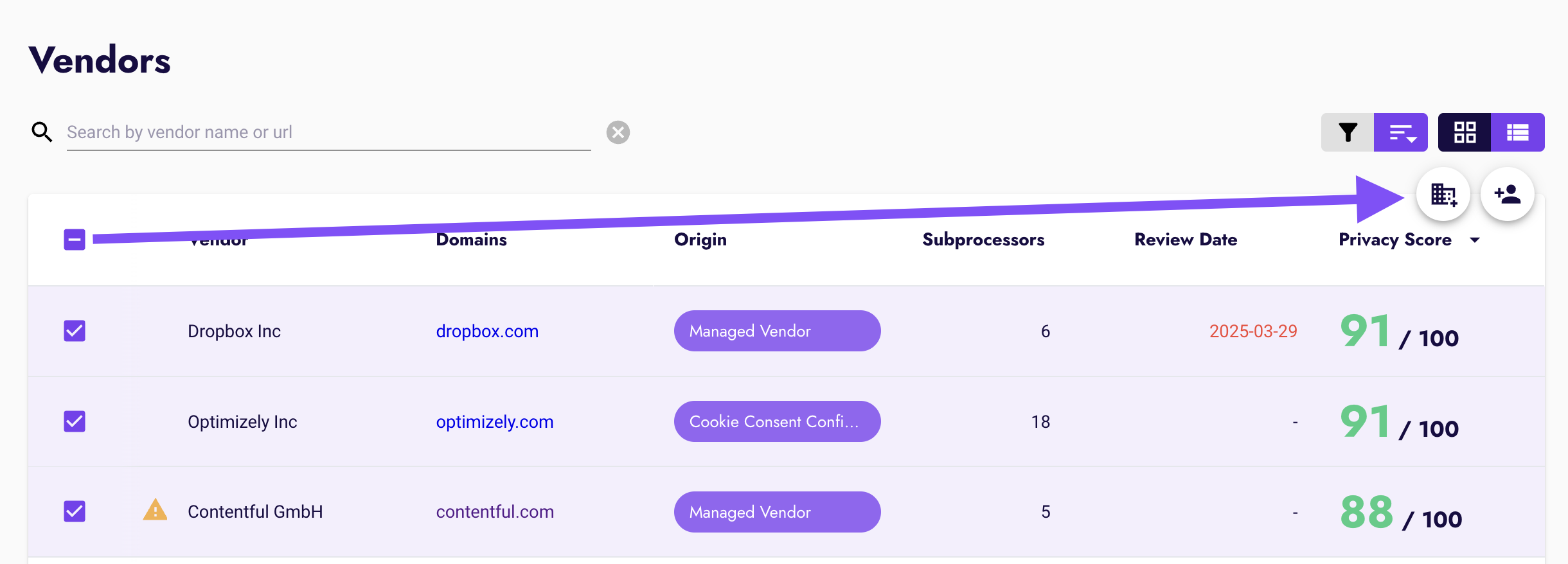Click the add person icon

click(x=1508, y=194)
